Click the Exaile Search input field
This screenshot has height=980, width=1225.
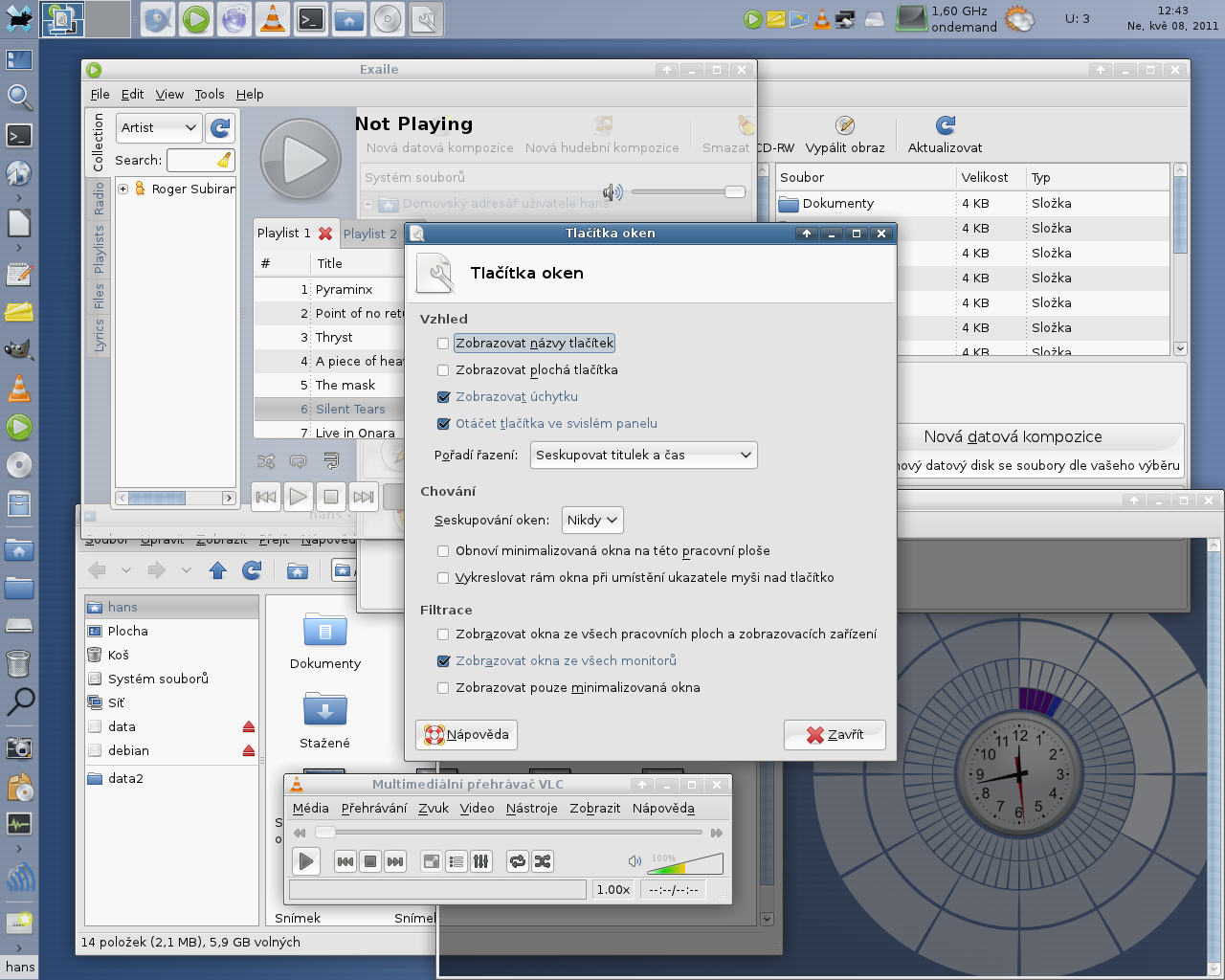point(191,160)
